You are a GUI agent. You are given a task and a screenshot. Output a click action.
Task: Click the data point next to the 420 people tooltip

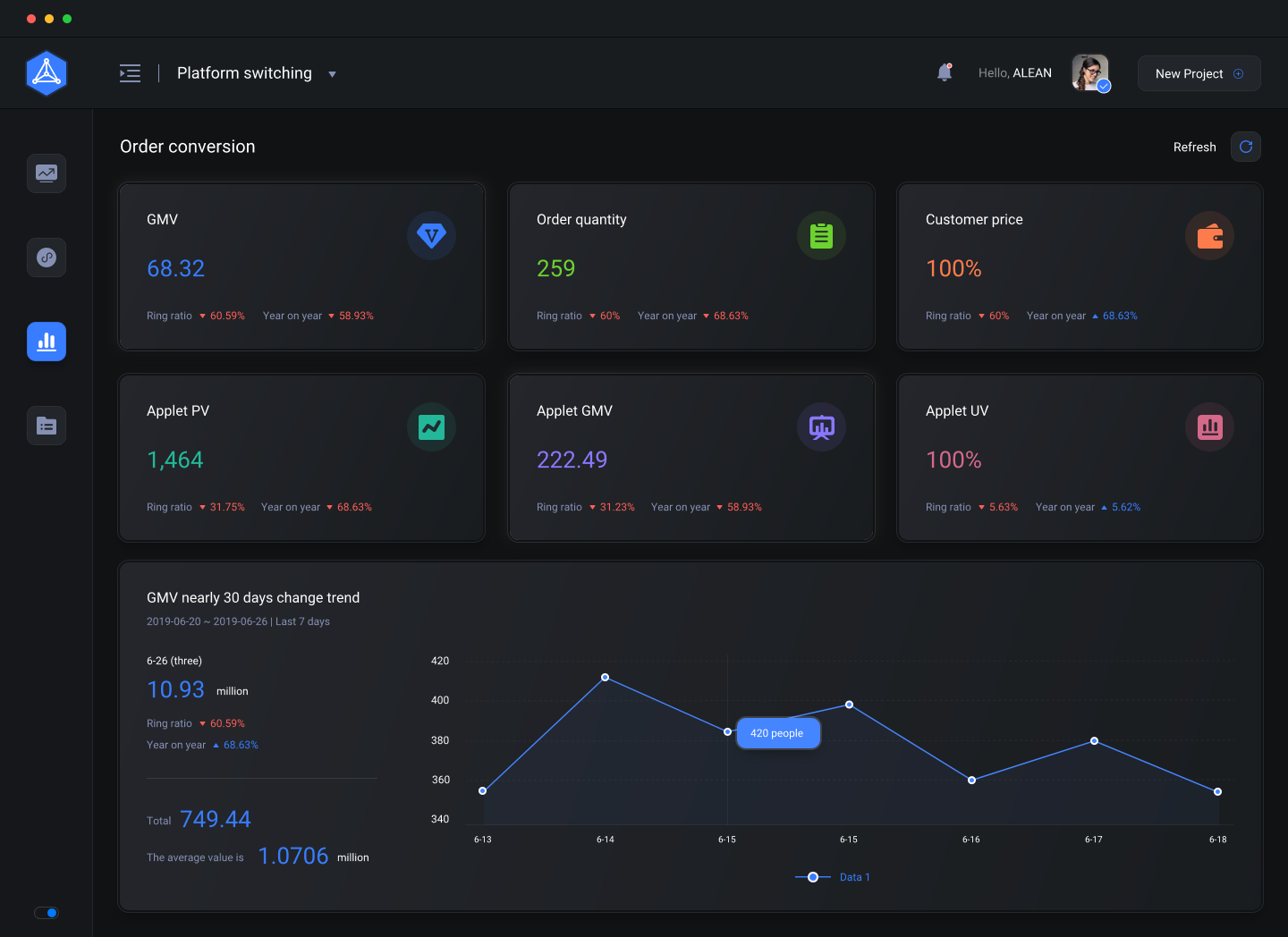[x=727, y=731]
